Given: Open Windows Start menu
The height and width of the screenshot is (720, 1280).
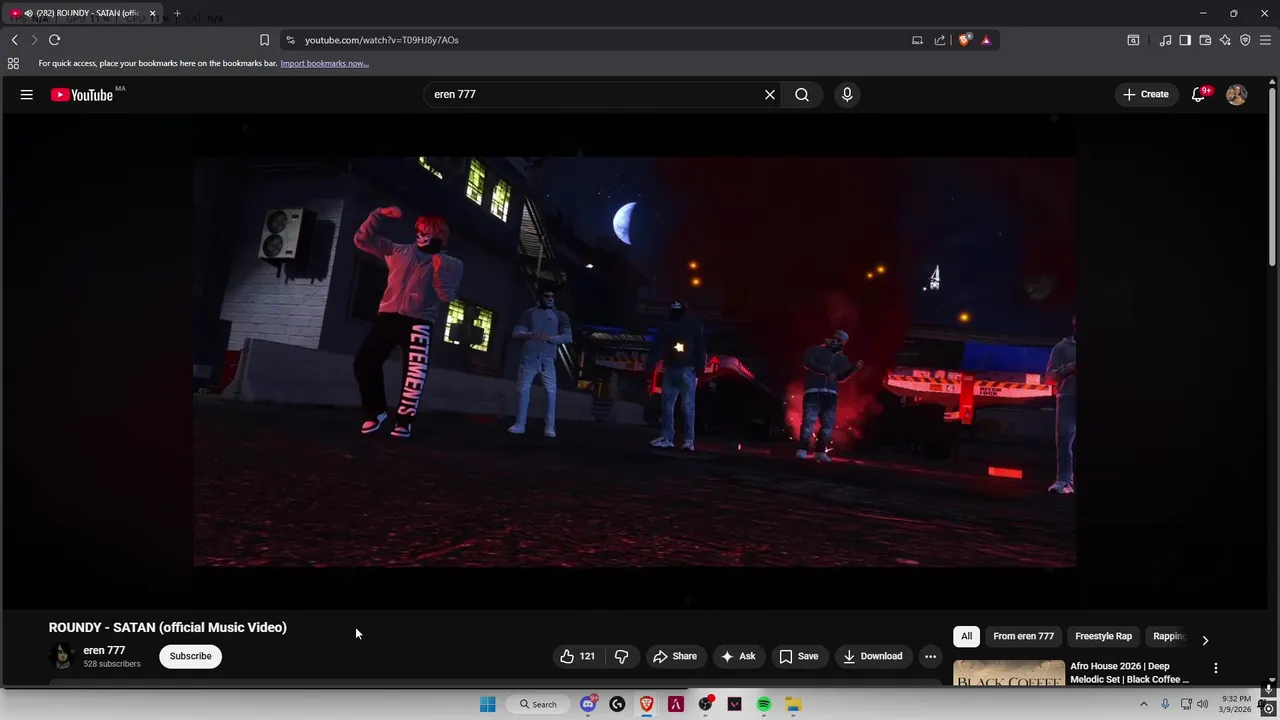Looking at the screenshot, I should click(487, 704).
